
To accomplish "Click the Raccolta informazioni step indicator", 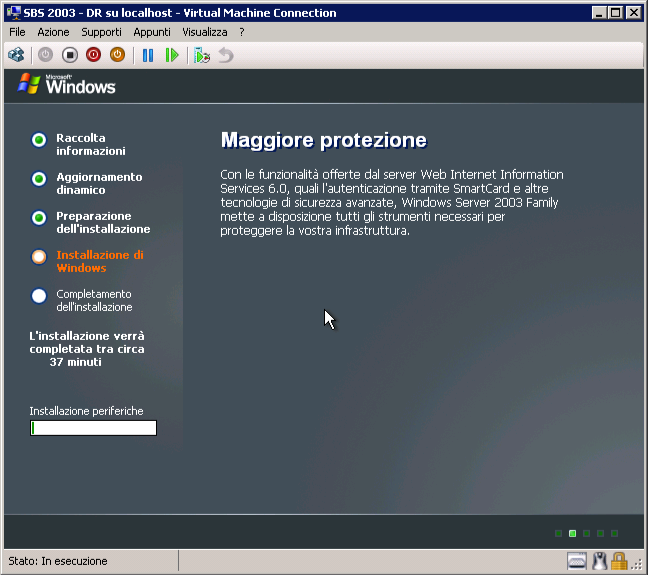I will click(x=39, y=140).
